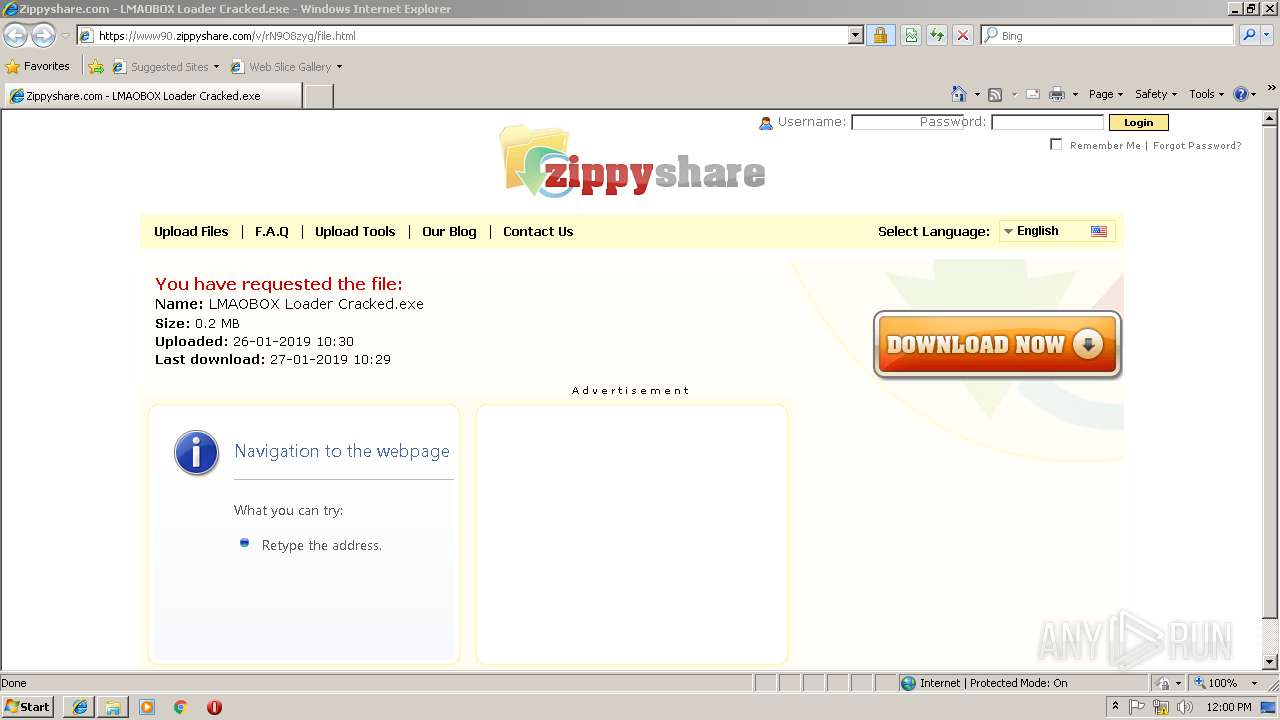Image resolution: width=1280 pixels, height=720 pixels.
Task: Click the Login button
Action: pyautogui.click(x=1138, y=122)
